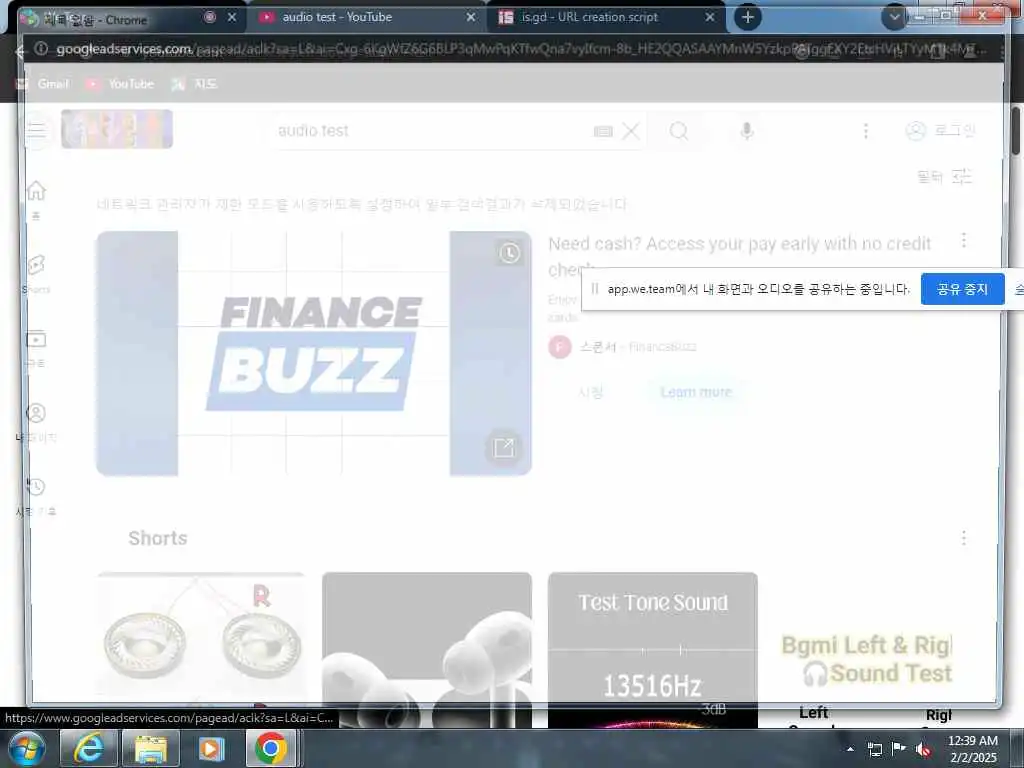Image resolution: width=1024 pixels, height=768 pixels.
Task: Click the YouTube logo at top-left
Action: tap(117, 129)
